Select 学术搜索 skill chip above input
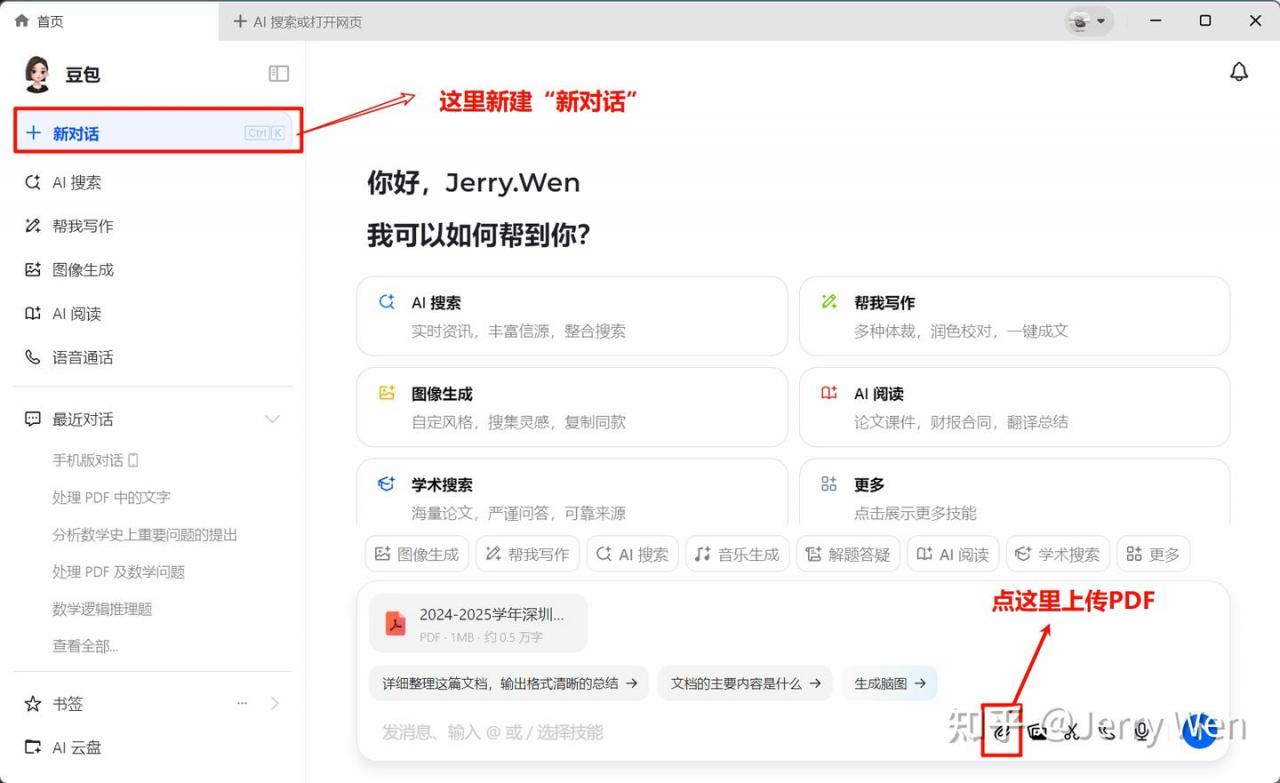Image resolution: width=1280 pixels, height=783 pixels. coord(1058,554)
